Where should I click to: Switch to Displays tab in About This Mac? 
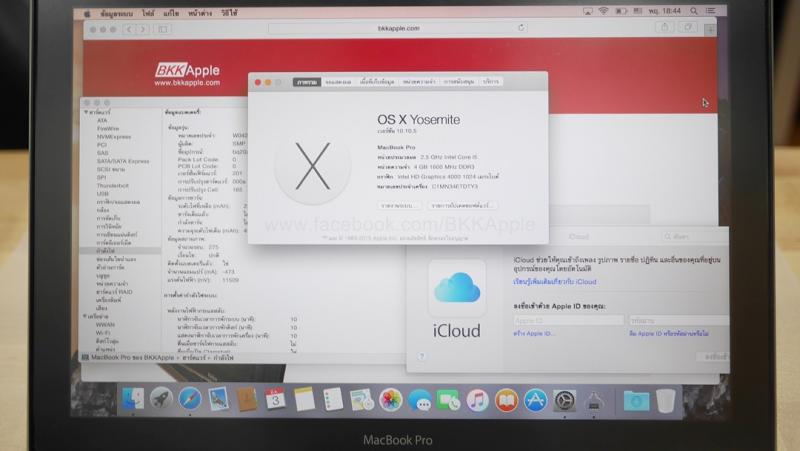338,82
